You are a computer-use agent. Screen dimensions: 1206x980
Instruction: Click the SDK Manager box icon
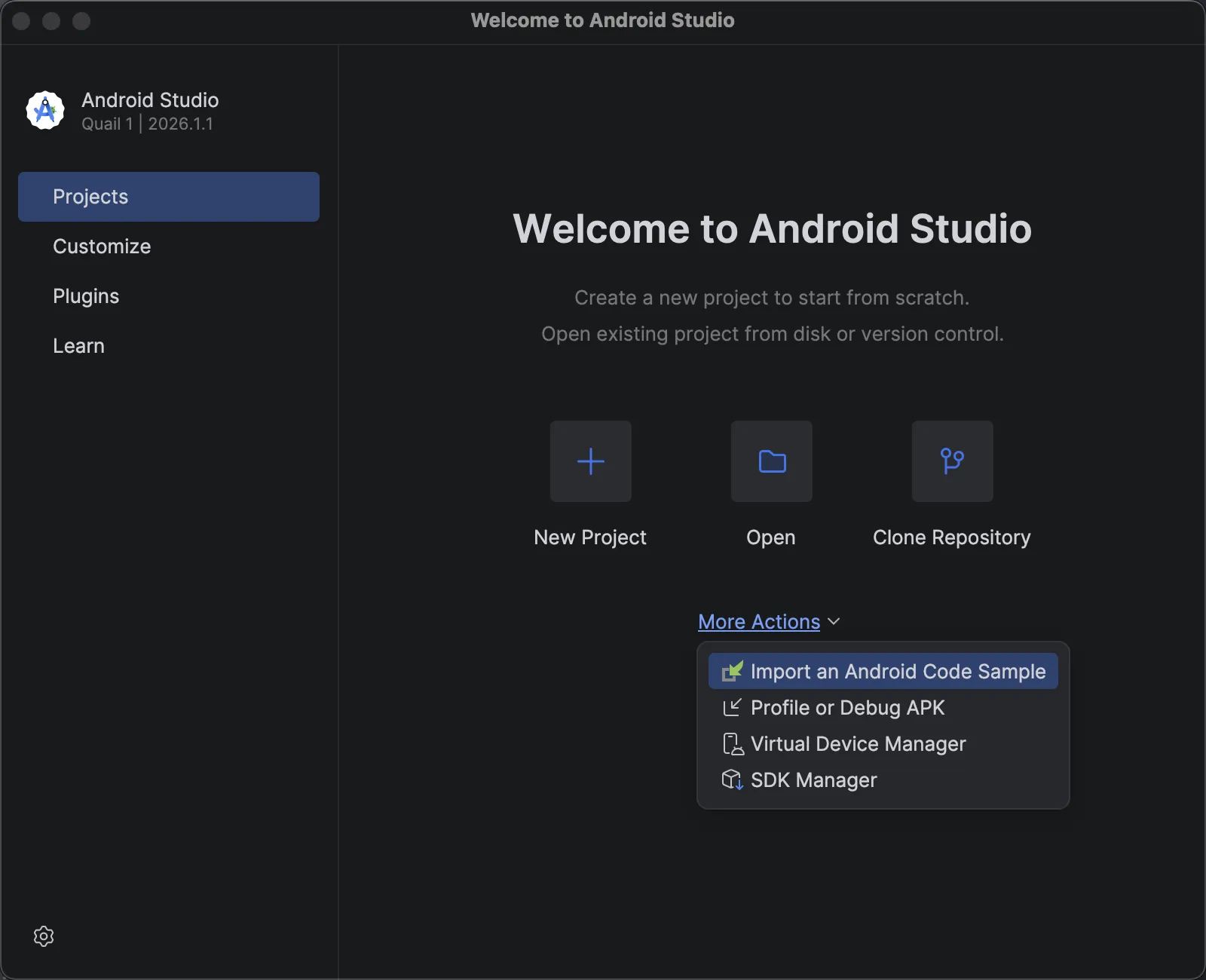click(x=733, y=779)
